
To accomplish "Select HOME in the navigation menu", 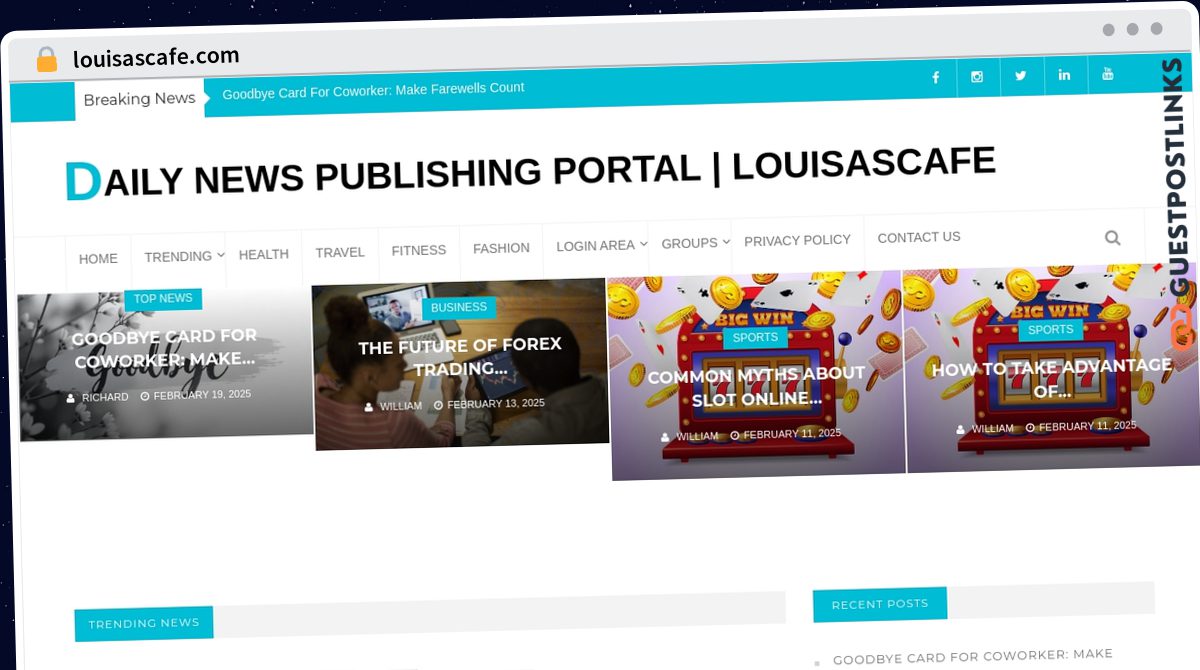I will click(98, 258).
